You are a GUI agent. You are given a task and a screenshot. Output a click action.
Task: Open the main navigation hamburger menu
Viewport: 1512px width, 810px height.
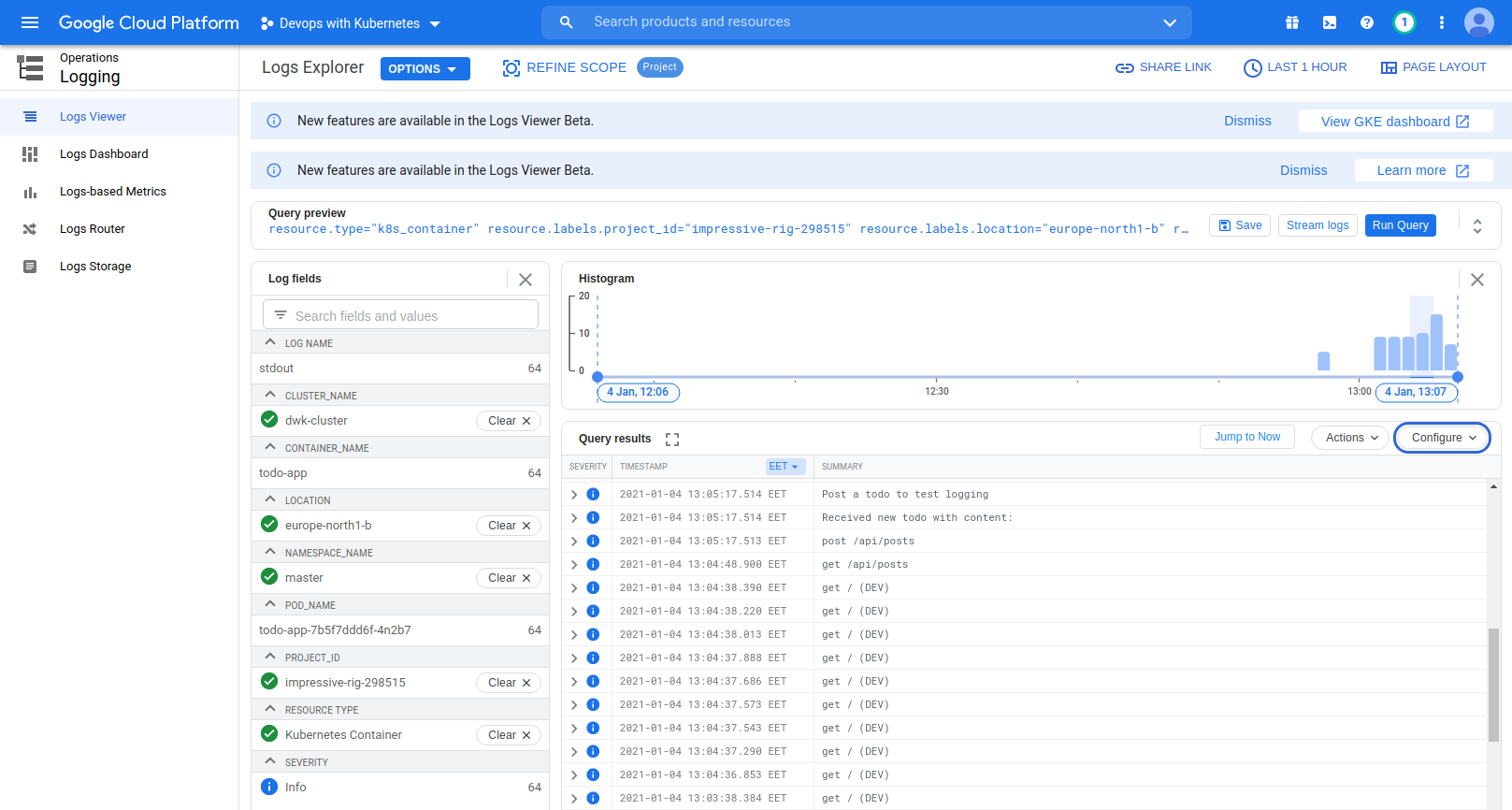(30, 22)
